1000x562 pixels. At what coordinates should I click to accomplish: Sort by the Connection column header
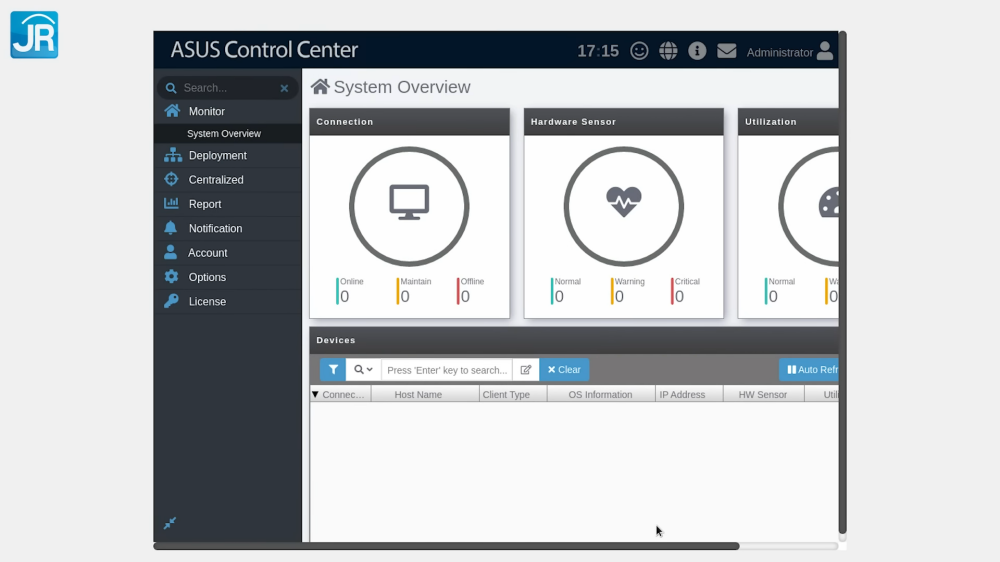(x=342, y=395)
